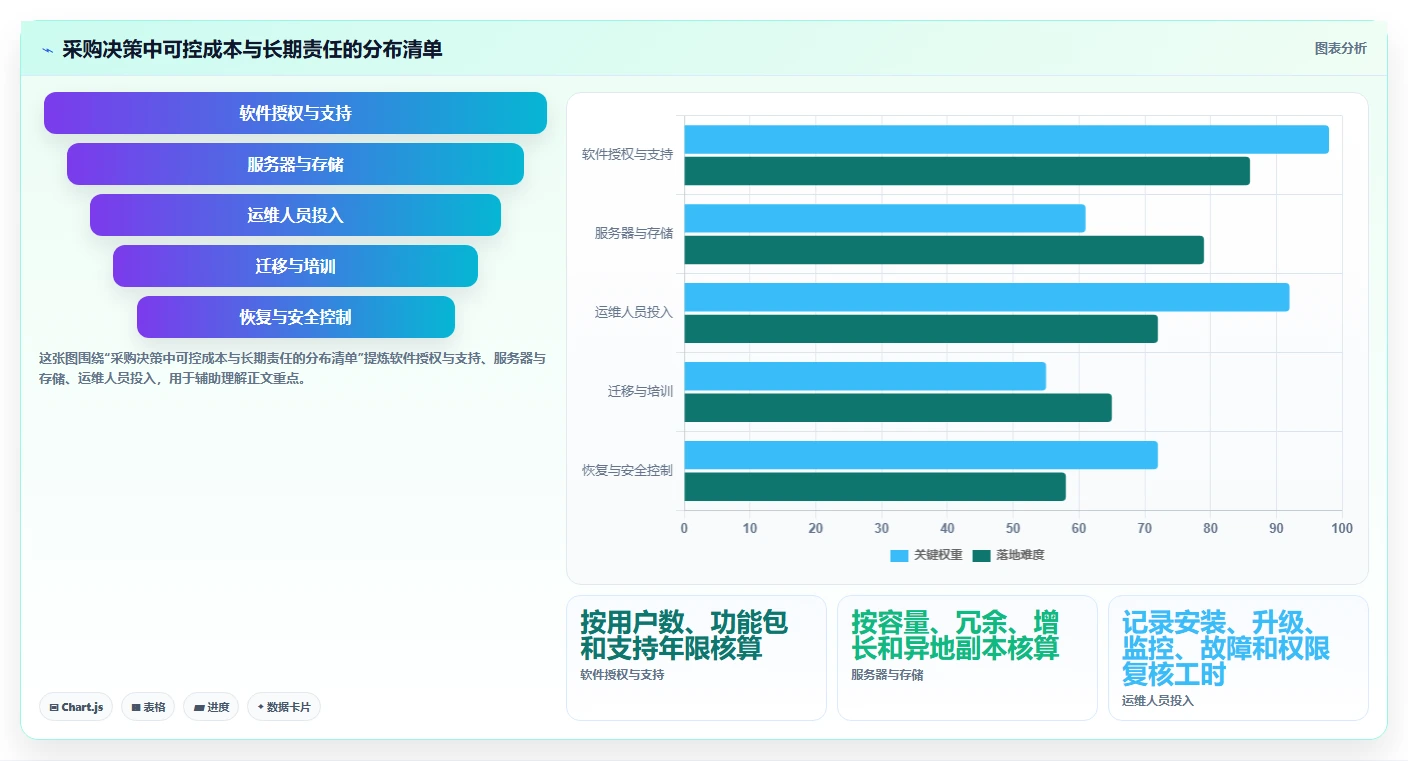Click the blue 关键权重 bar for 运维人员投入
This screenshot has width=1408, height=761.
click(x=987, y=297)
